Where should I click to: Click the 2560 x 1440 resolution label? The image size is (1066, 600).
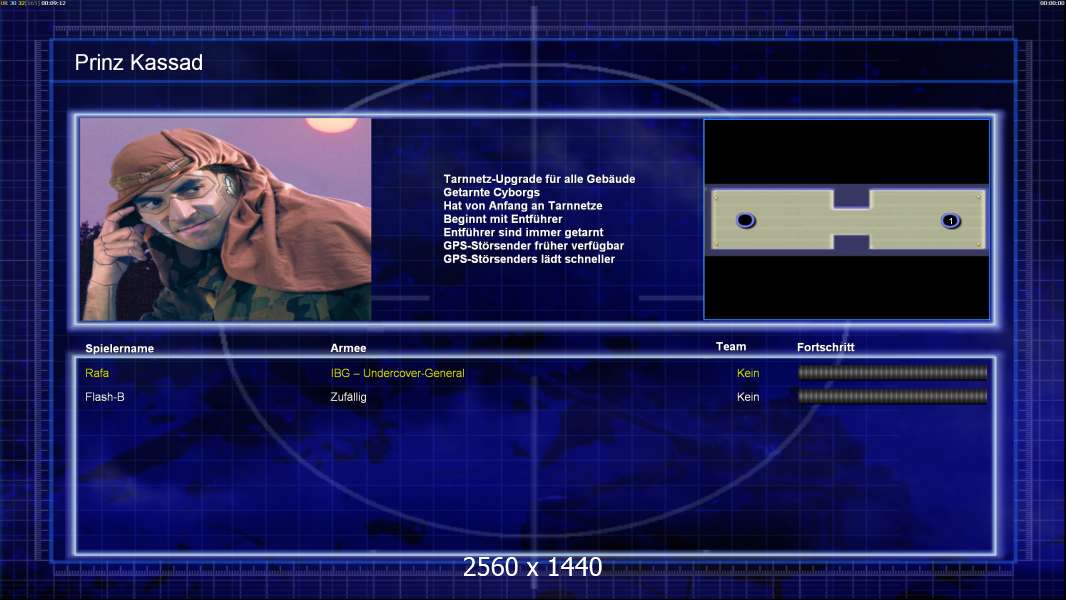[532, 568]
